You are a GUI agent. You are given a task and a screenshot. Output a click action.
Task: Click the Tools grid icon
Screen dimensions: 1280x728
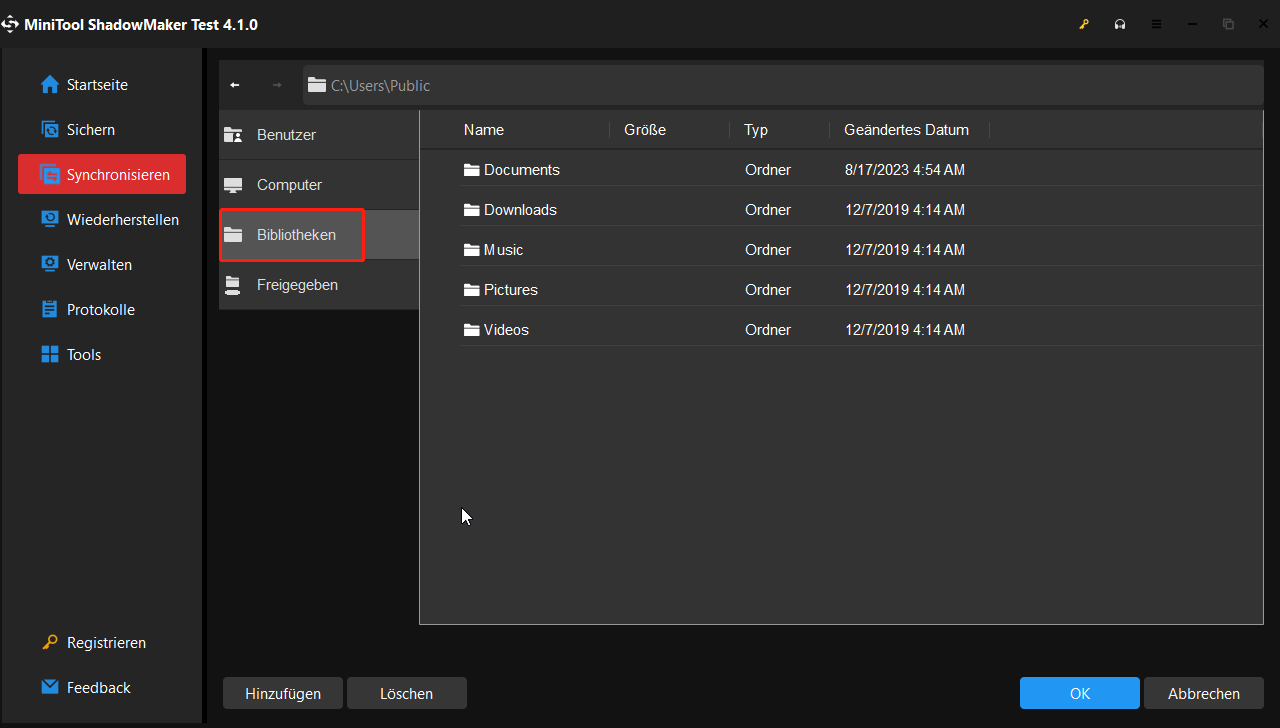pos(50,355)
